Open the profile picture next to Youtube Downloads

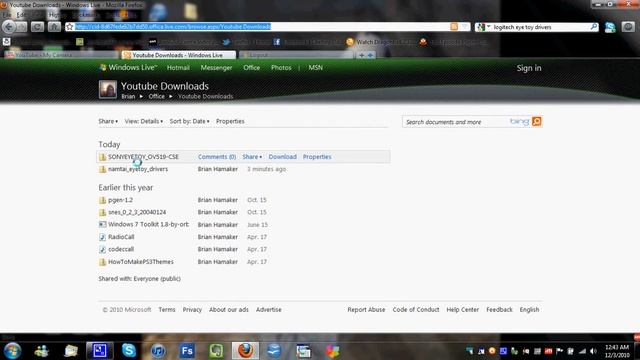[x=108, y=89]
